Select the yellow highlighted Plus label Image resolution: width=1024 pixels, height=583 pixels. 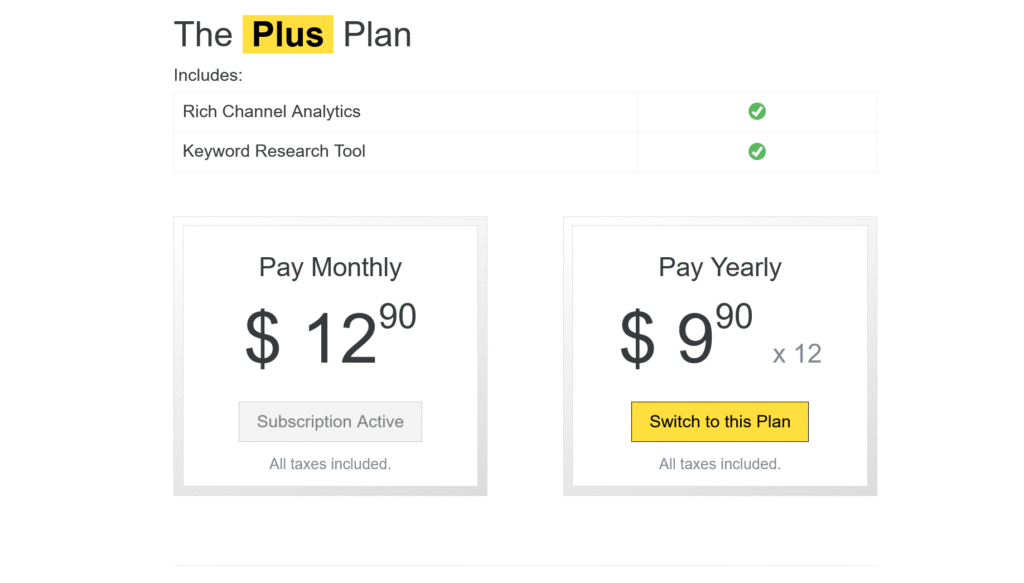[x=288, y=35]
